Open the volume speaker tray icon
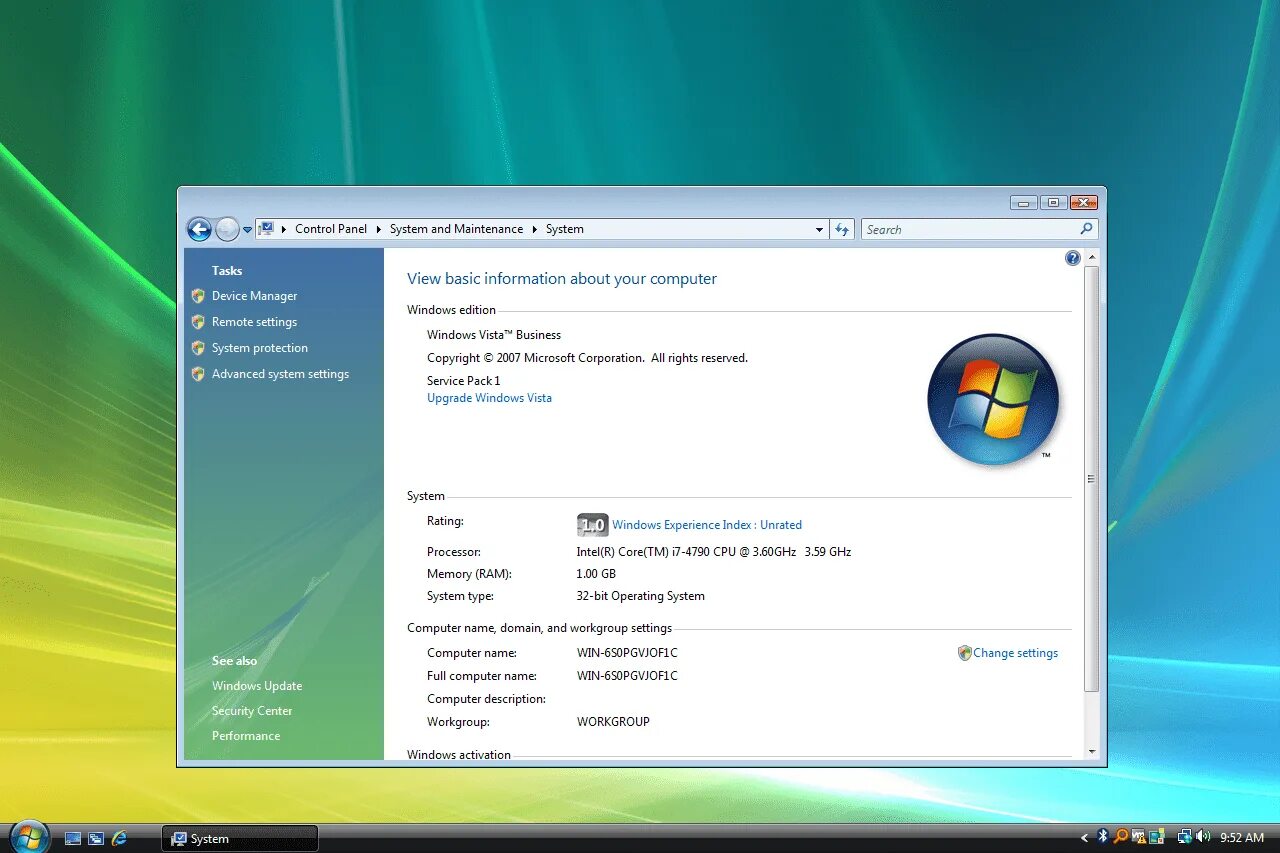Viewport: 1280px width, 853px height. (x=1203, y=837)
